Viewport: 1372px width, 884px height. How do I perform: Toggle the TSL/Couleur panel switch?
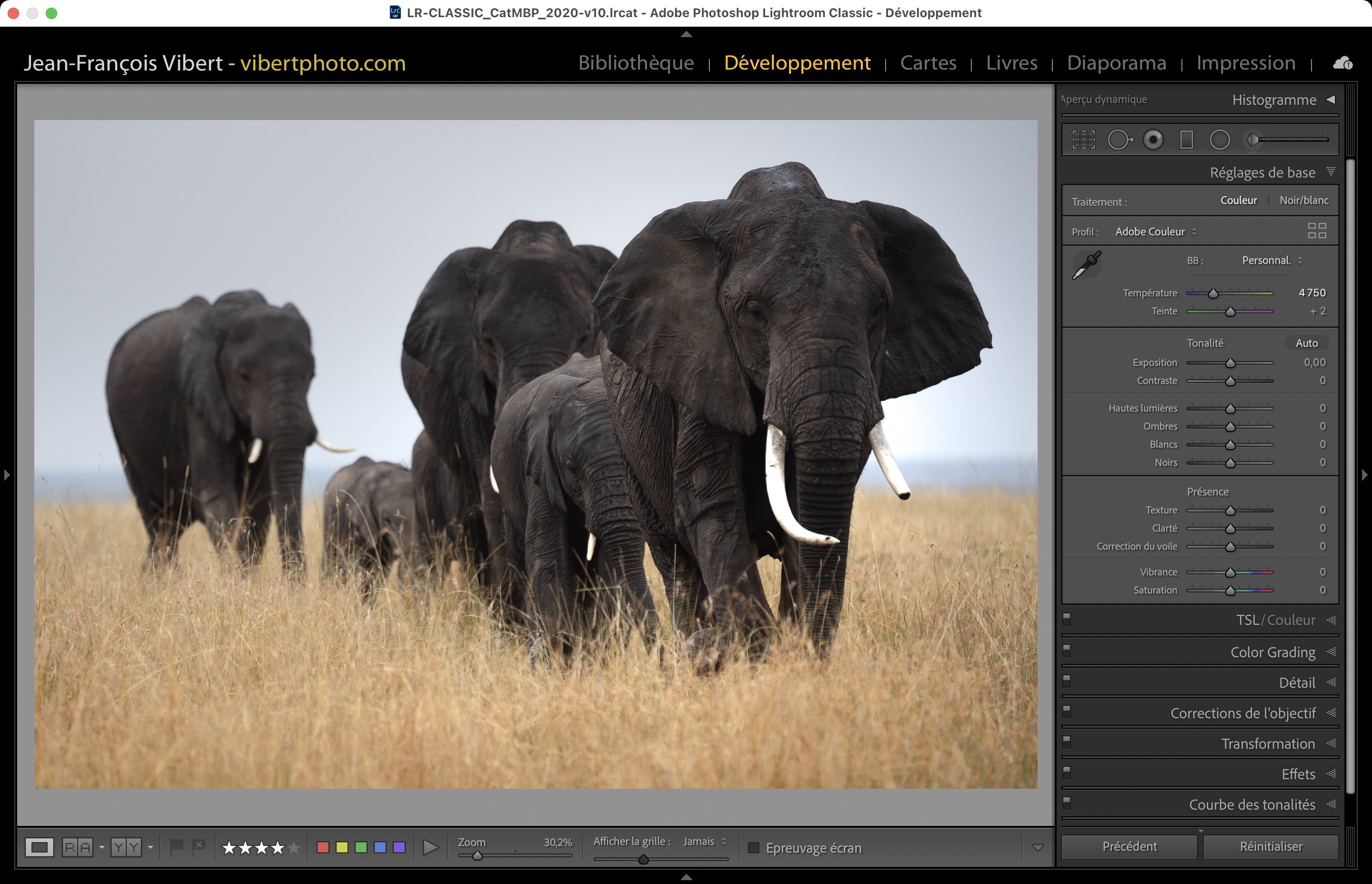click(1067, 619)
